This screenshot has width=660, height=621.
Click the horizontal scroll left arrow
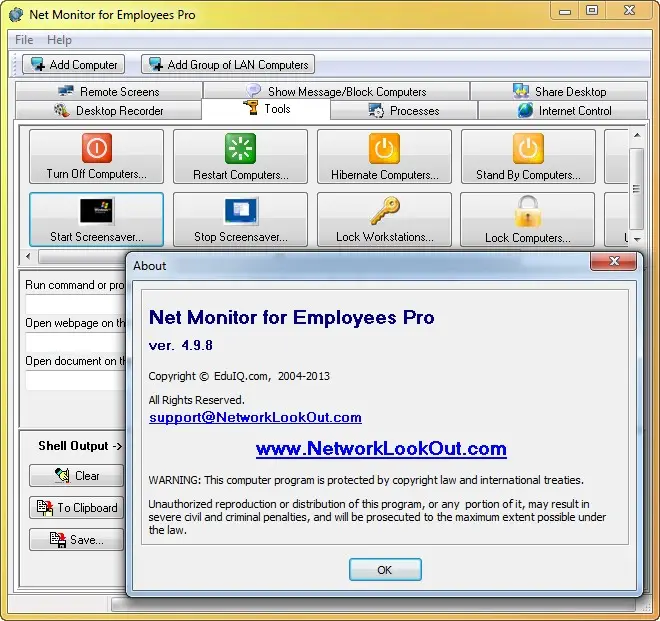click(x=28, y=256)
